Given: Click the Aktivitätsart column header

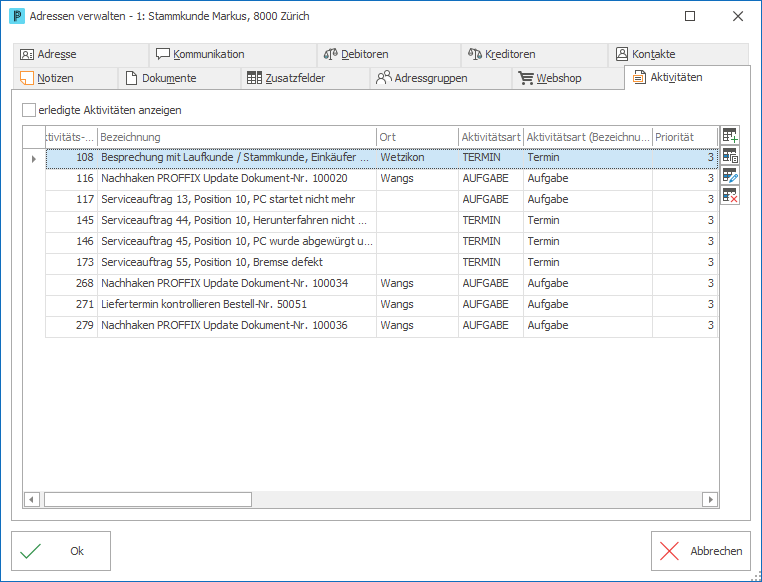Looking at the screenshot, I should tap(491, 137).
